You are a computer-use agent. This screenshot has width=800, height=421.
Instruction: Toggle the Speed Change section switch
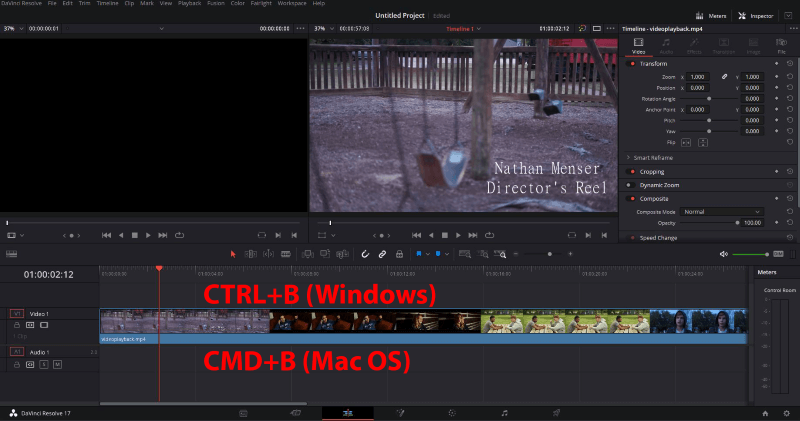tap(633, 238)
